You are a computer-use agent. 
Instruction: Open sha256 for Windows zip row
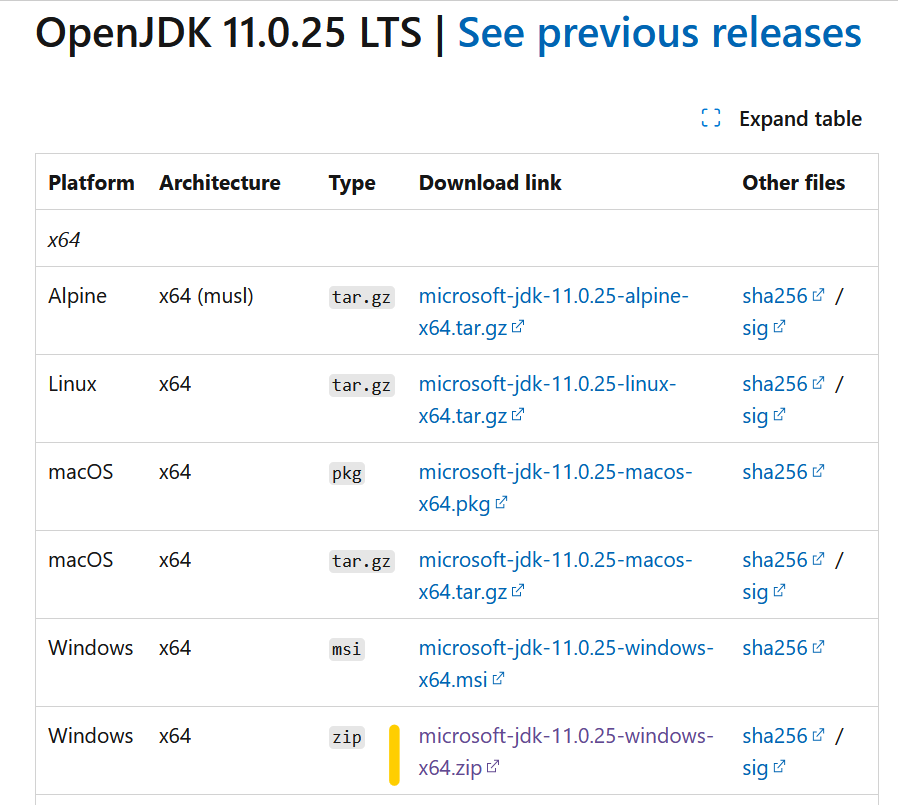774,736
